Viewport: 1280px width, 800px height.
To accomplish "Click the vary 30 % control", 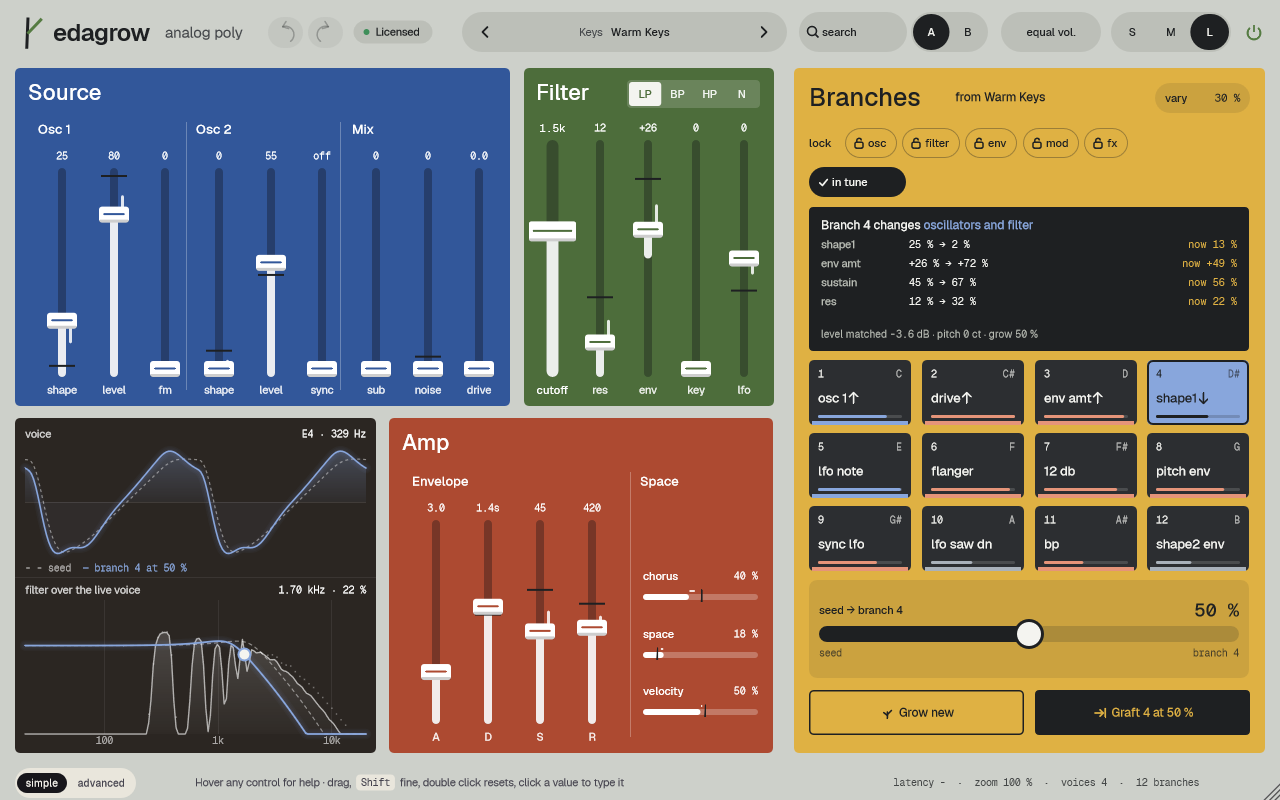I will 1202,98.
